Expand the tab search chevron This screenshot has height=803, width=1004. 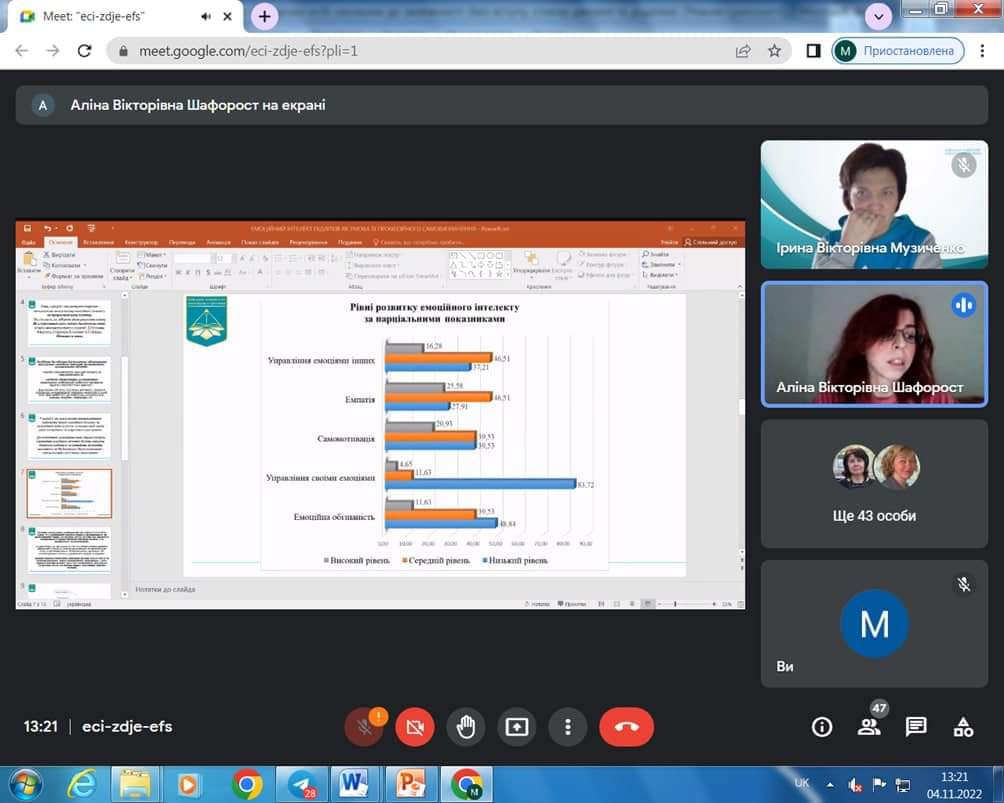(x=879, y=16)
